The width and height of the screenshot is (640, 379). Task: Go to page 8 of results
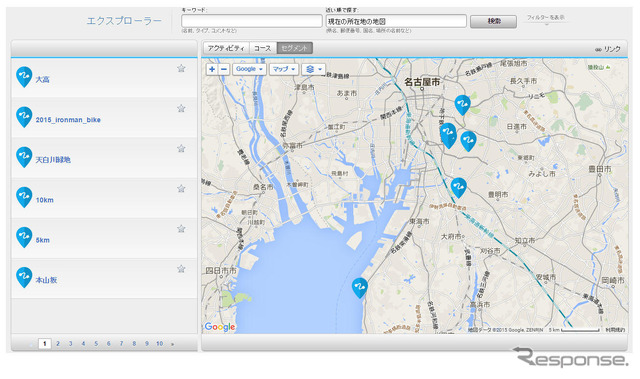(134, 344)
